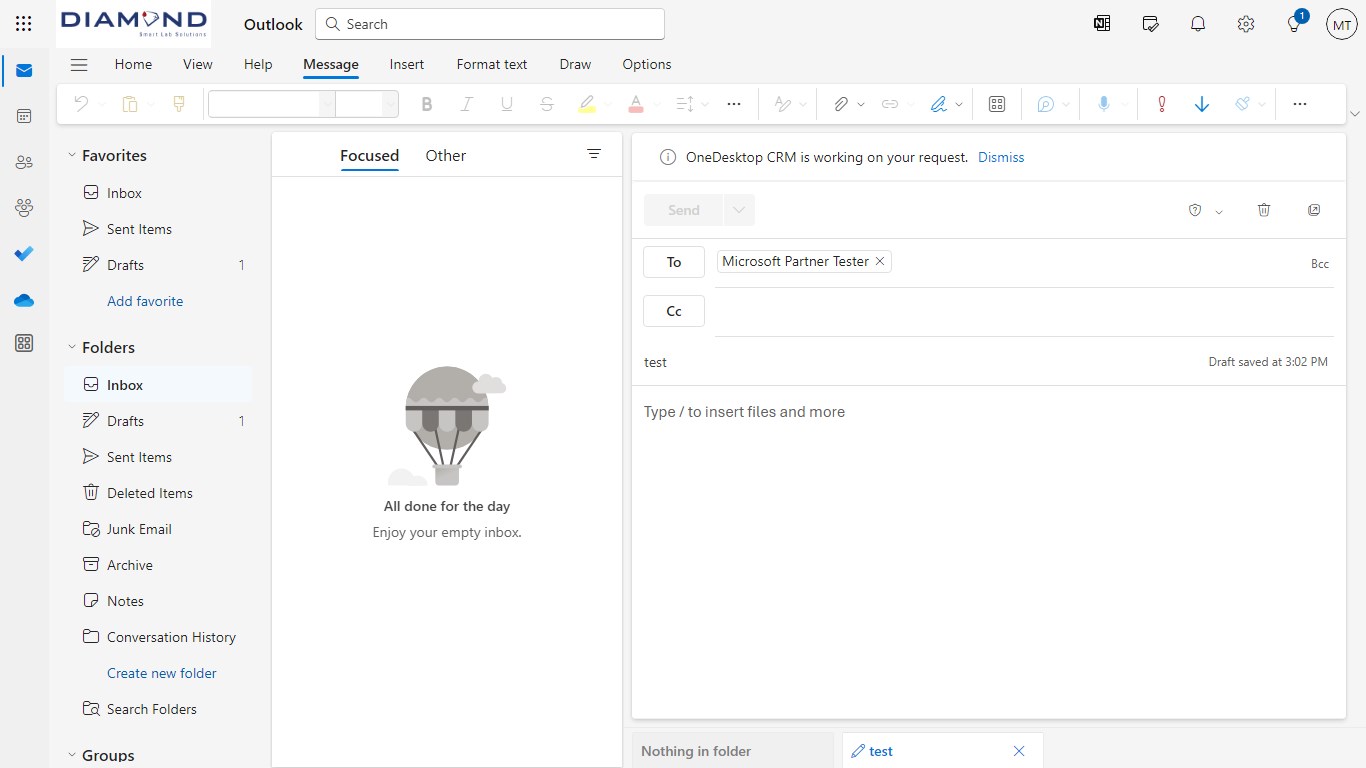Open the Junk Email folder
This screenshot has height=768, width=1366.
point(159,529)
